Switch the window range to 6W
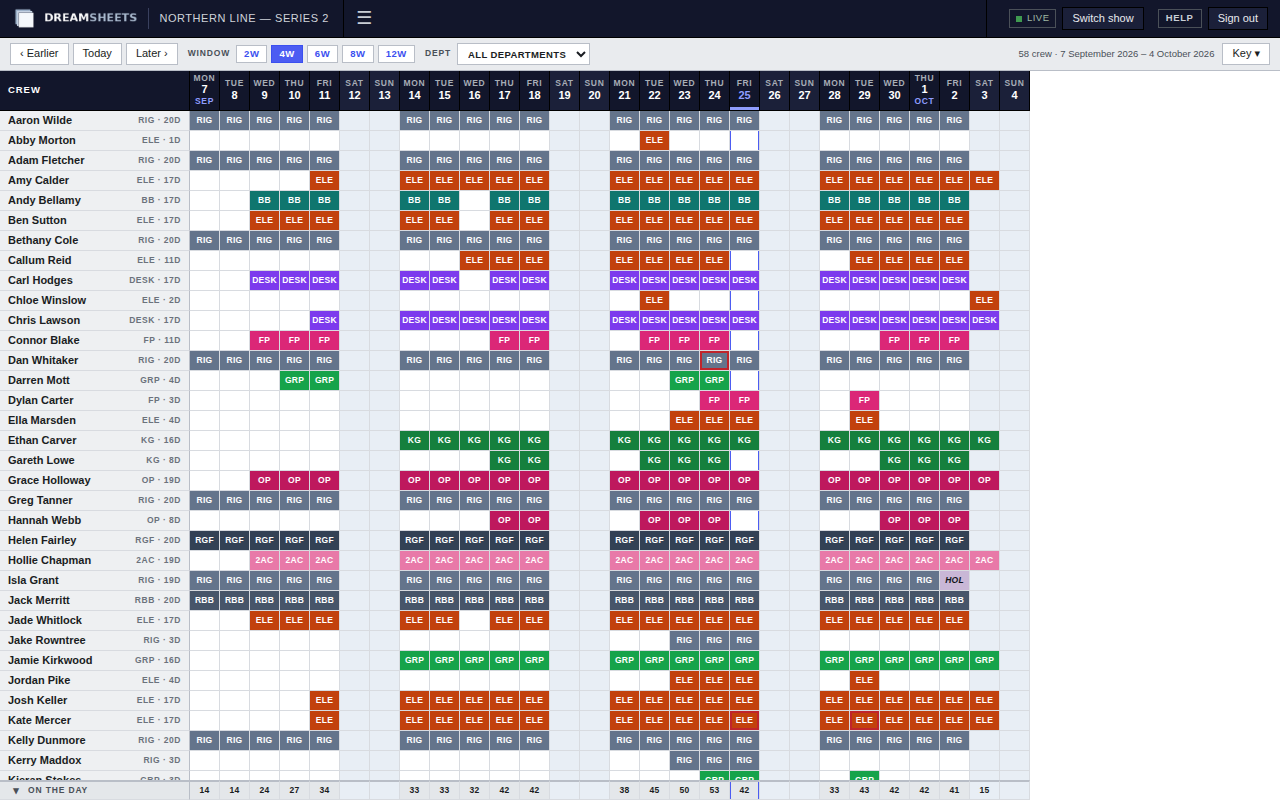 click(x=322, y=54)
